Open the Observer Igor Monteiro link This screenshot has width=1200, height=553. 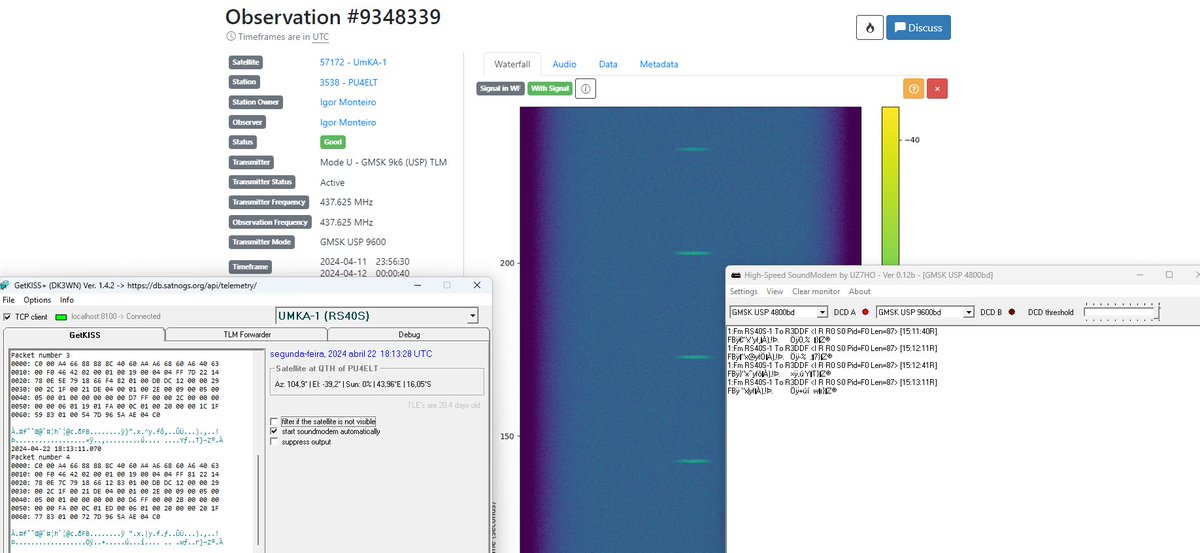(x=348, y=122)
